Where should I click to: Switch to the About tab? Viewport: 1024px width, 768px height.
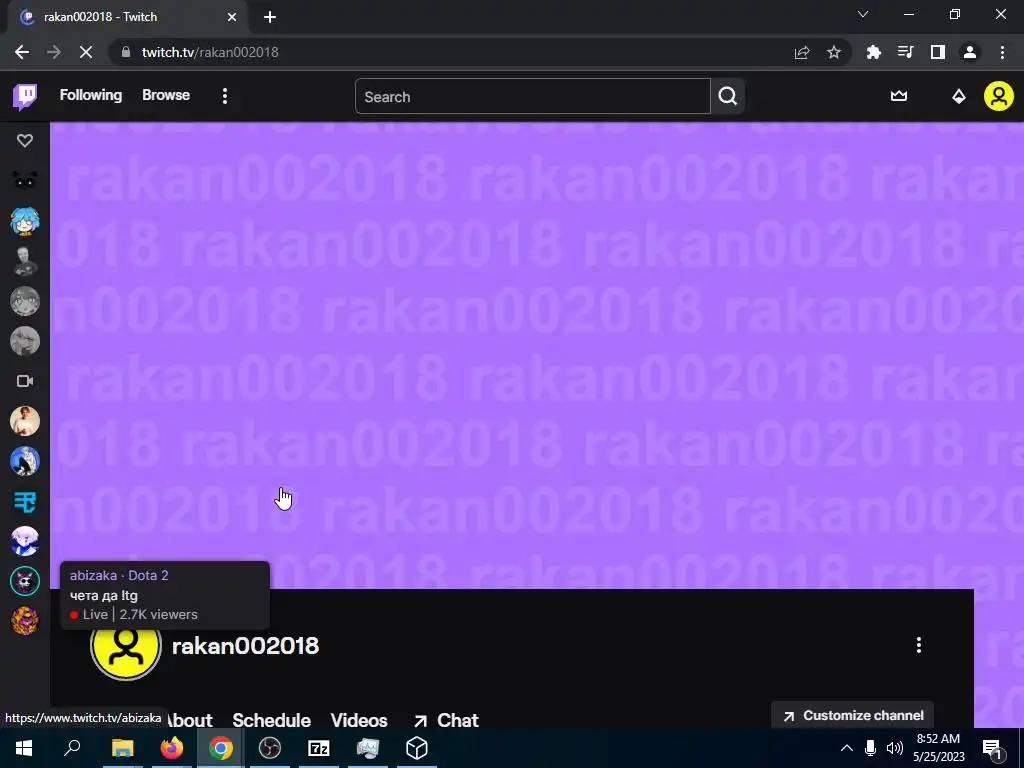(x=189, y=720)
